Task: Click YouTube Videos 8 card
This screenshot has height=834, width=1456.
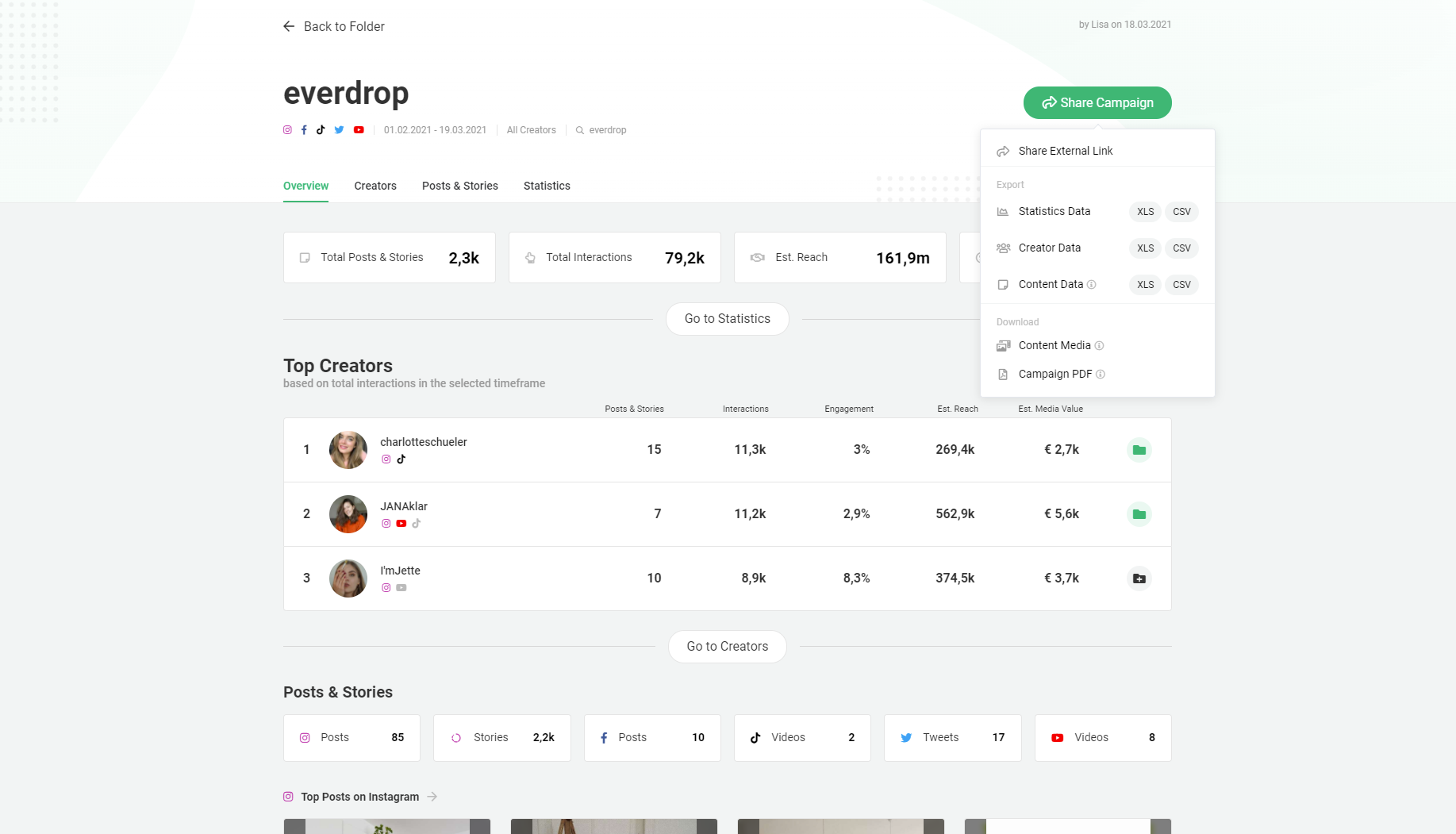Action: point(1103,738)
